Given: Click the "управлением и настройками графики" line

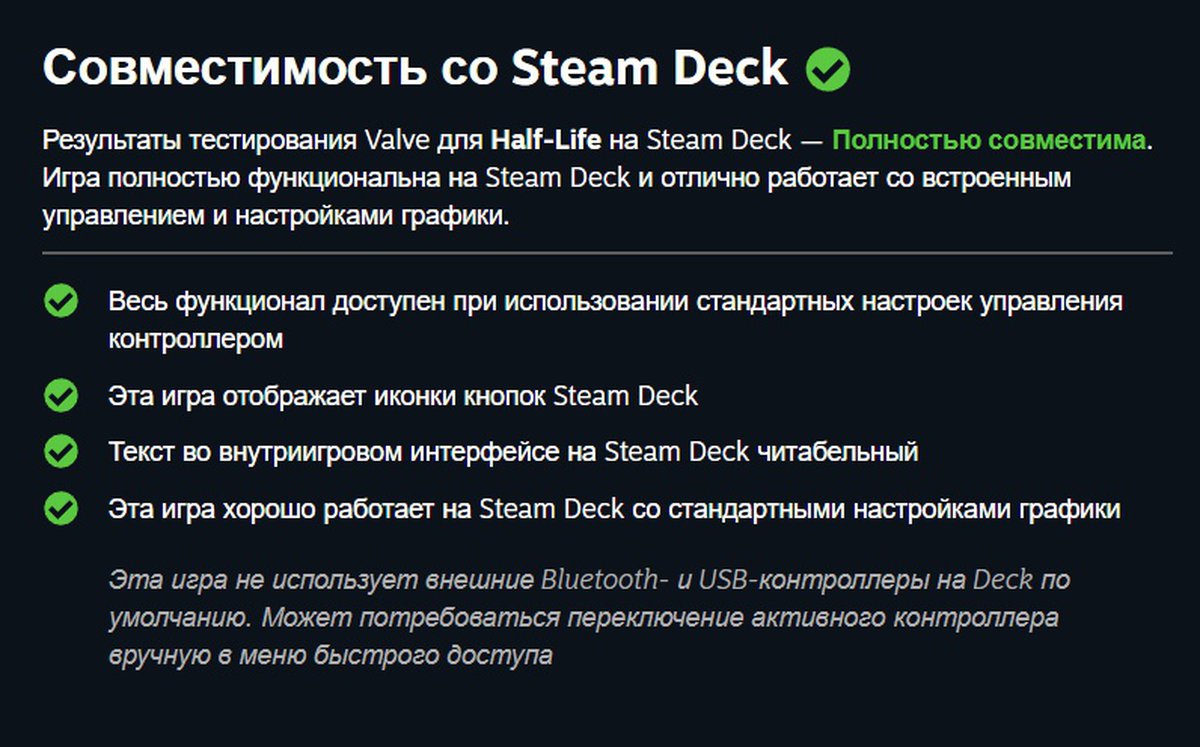Looking at the screenshot, I should click(276, 217).
